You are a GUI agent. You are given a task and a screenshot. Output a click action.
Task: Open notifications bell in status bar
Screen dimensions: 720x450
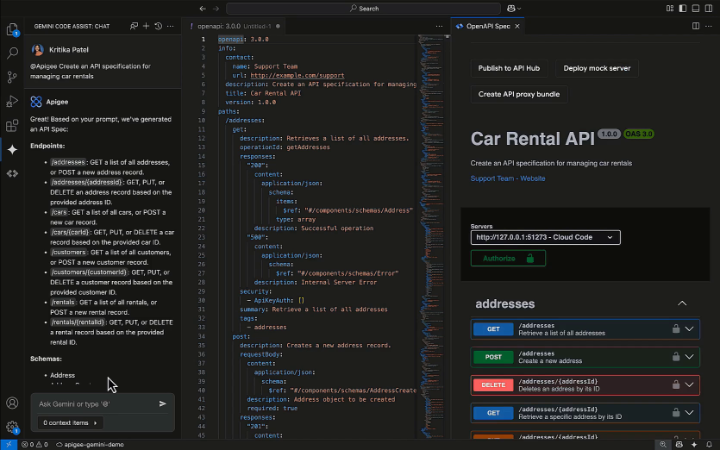click(x=709, y=444)
